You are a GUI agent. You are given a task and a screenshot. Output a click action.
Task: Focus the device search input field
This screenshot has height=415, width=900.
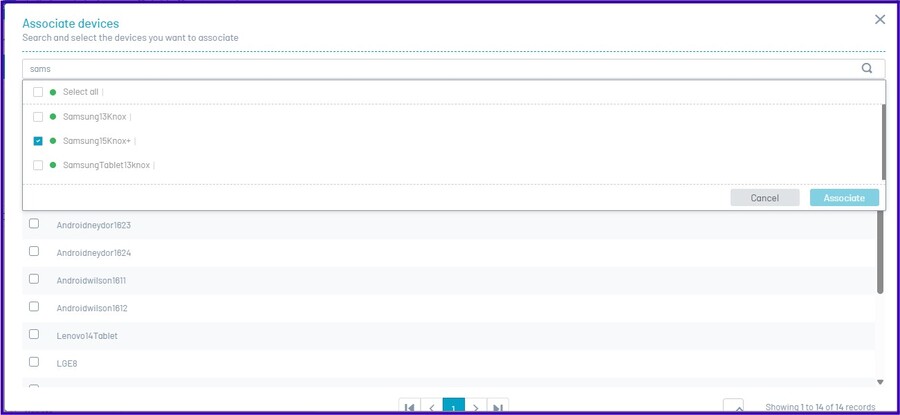[x=440, y=69]
